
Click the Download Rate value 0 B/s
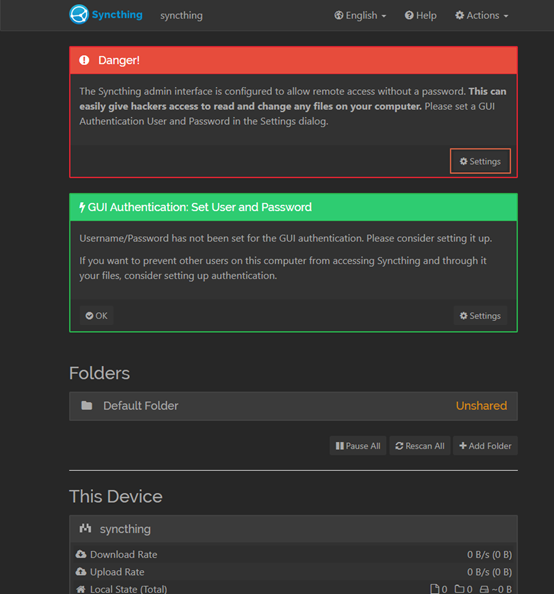(489, 555)
